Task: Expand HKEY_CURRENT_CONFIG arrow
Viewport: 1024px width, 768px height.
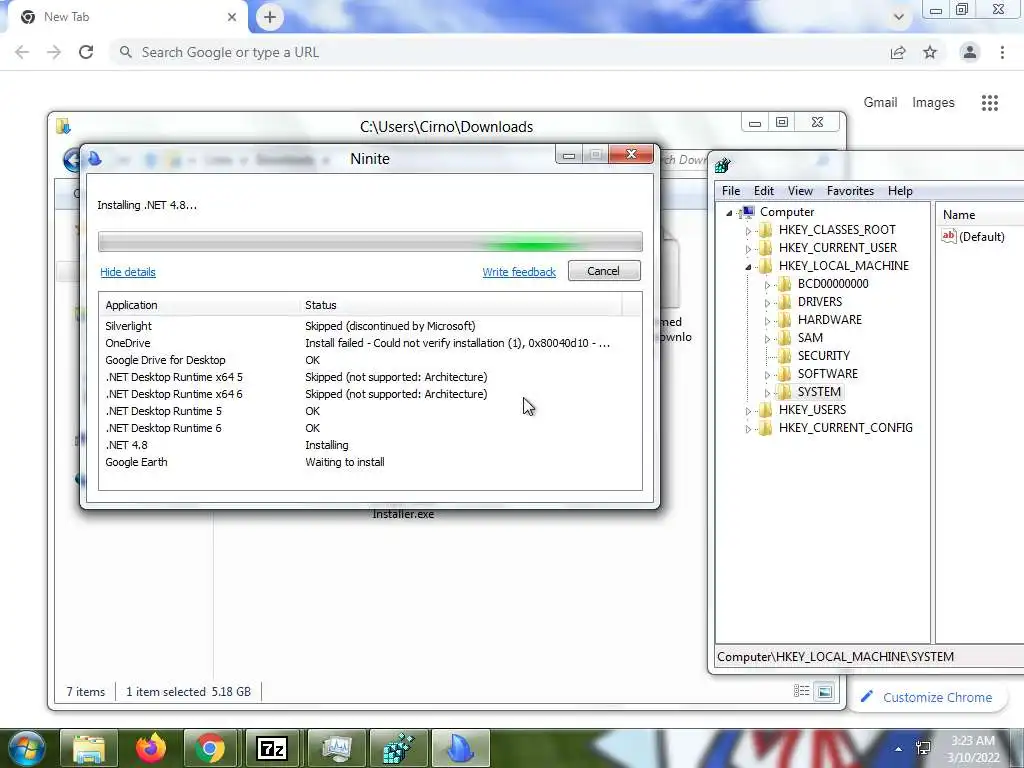Action: (x=748, y=429)
